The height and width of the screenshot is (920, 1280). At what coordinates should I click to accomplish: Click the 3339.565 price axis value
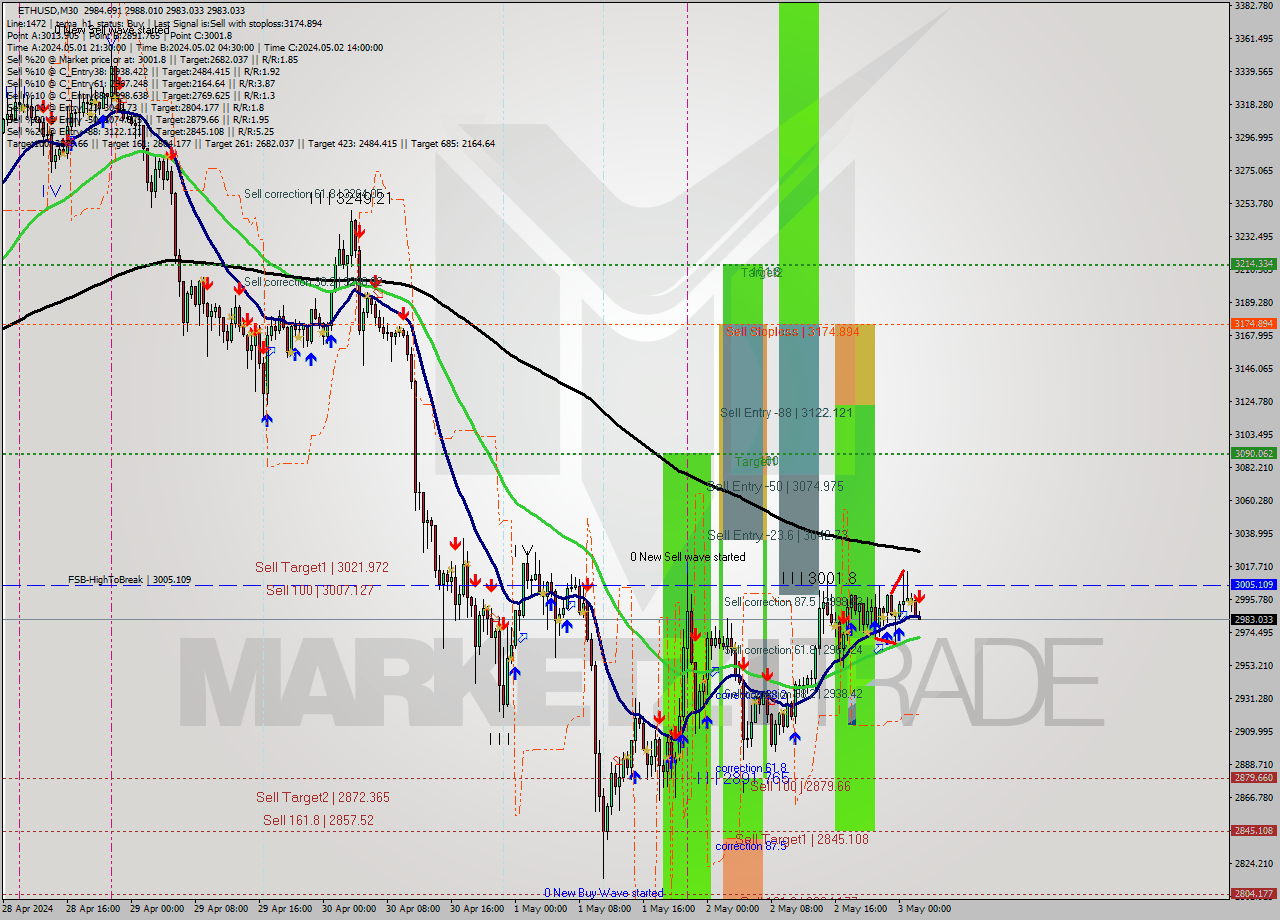1253,72
